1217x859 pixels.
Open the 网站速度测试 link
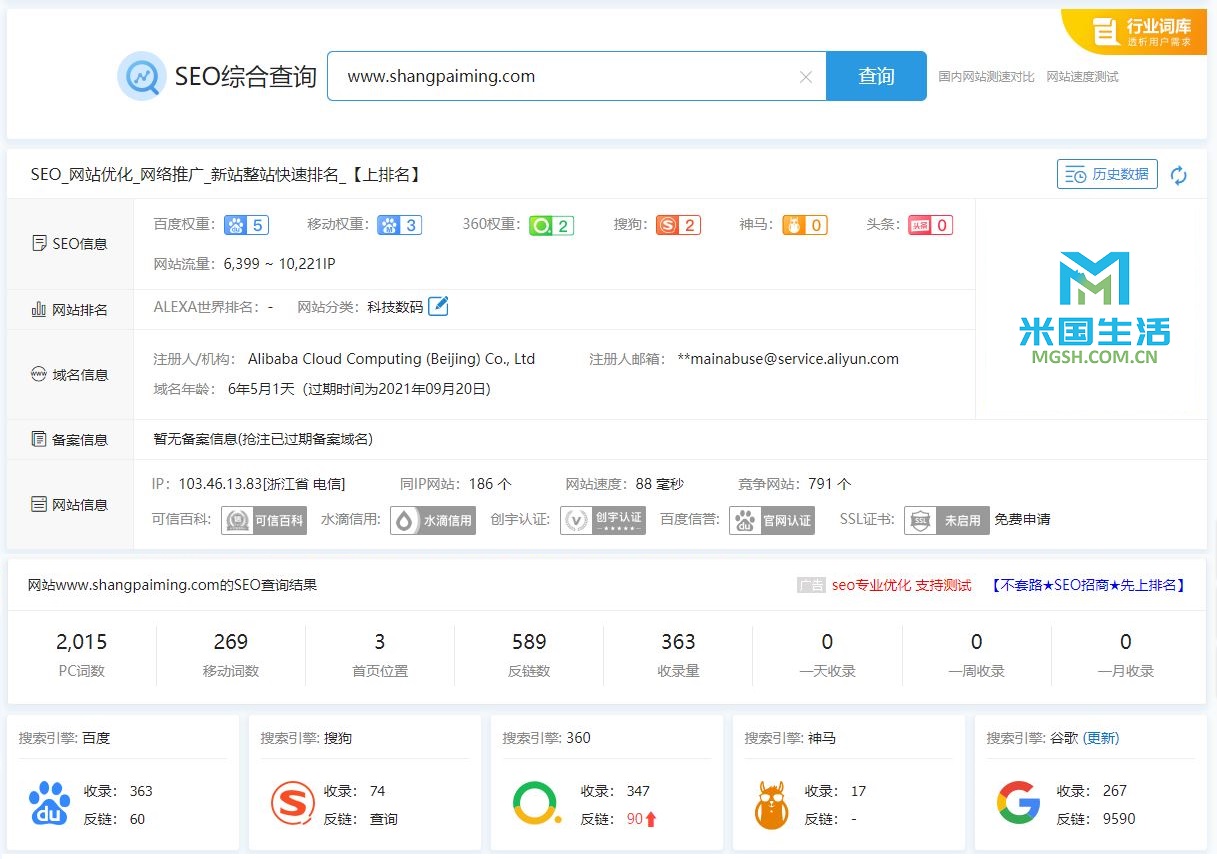(1082, 77)
